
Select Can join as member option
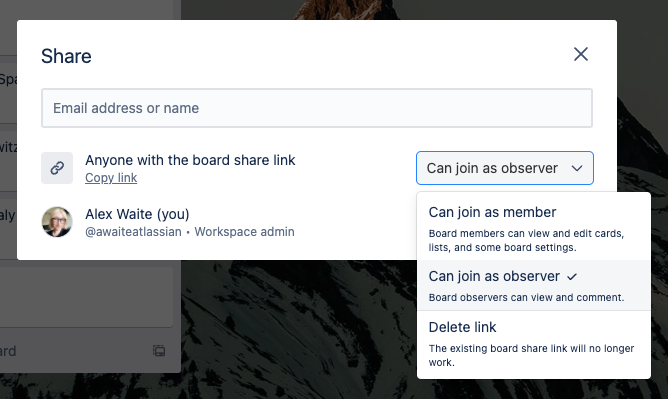(x=533, y=227)
